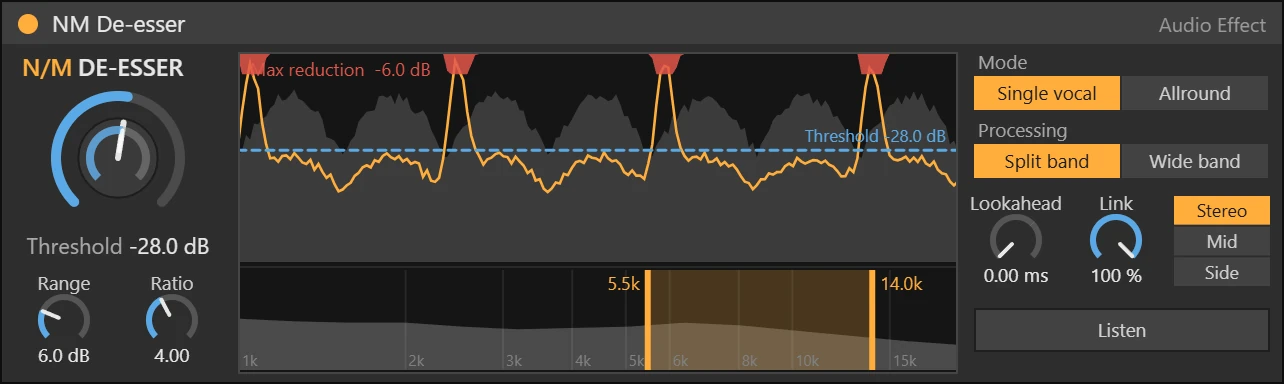Select Mid channel mode
This screenshot has width=1284, height=384.
pos(1221,242)
